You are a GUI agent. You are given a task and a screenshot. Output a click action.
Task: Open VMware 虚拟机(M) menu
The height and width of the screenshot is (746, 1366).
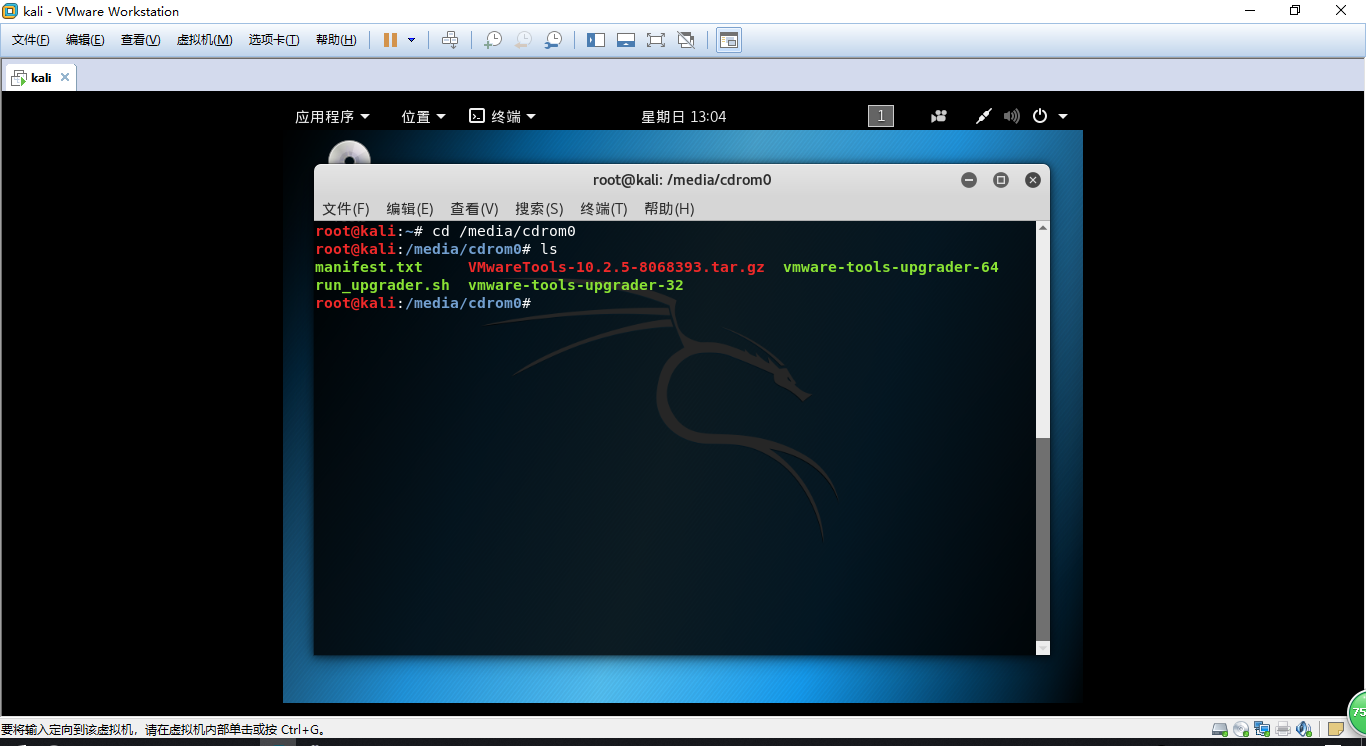(x=204, y=40)
